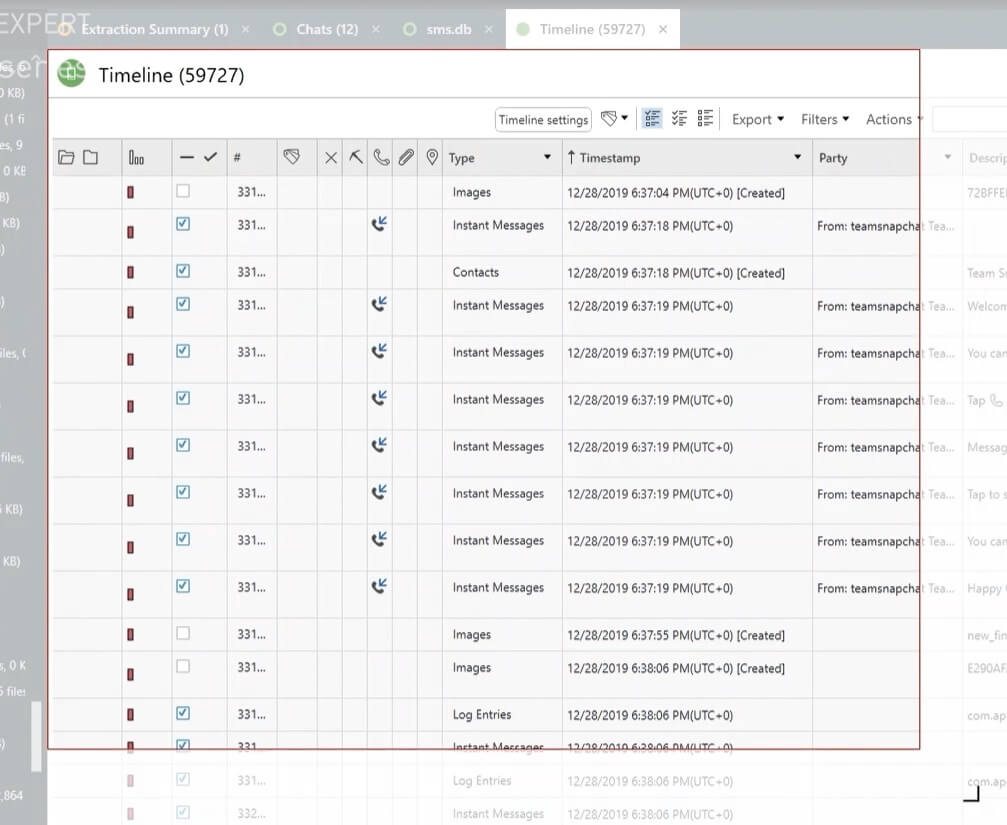
Task: Open the Export dropdown
Action: (x=758, y=119)
